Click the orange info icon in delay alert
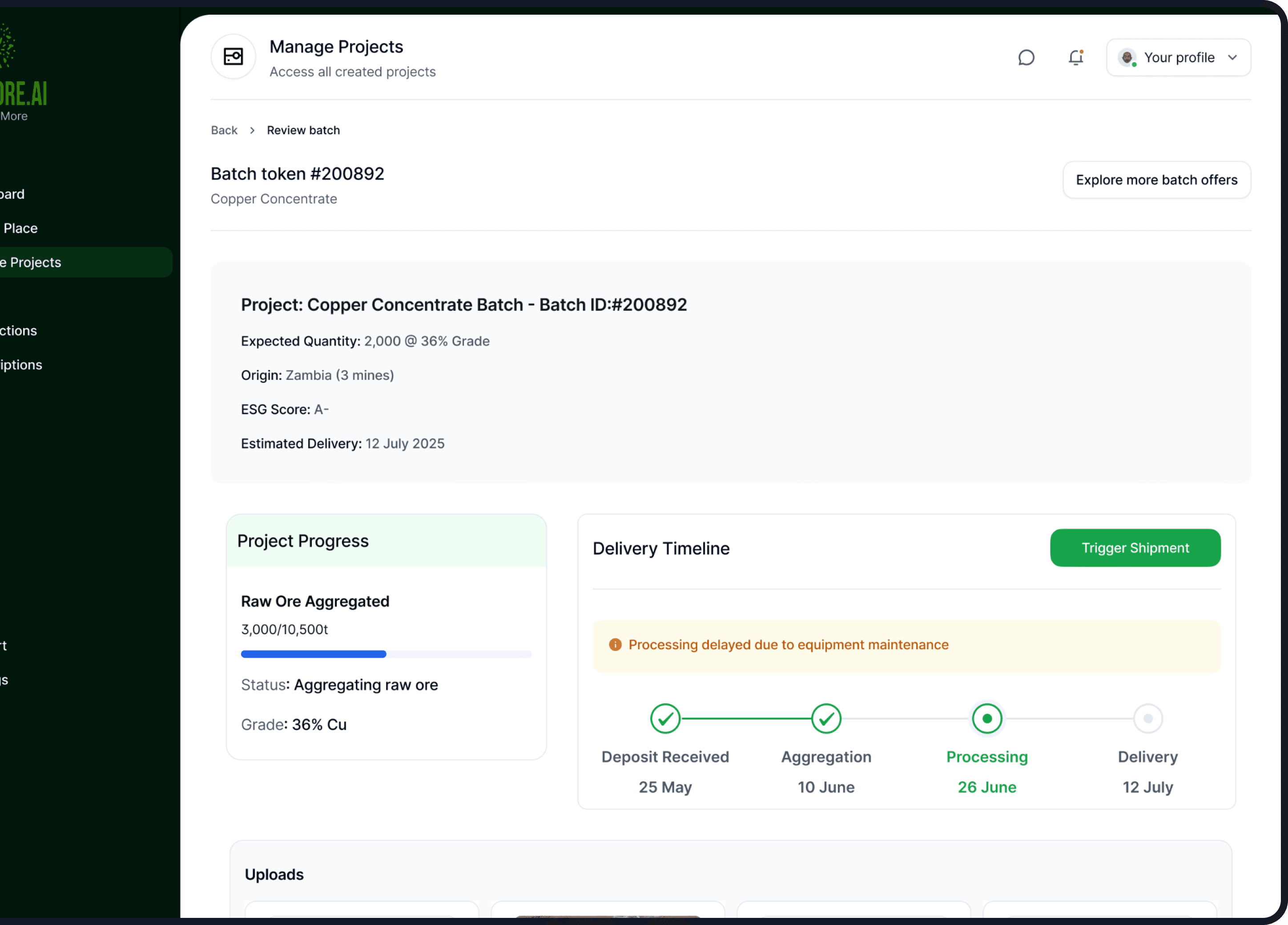 click(615, 644)
